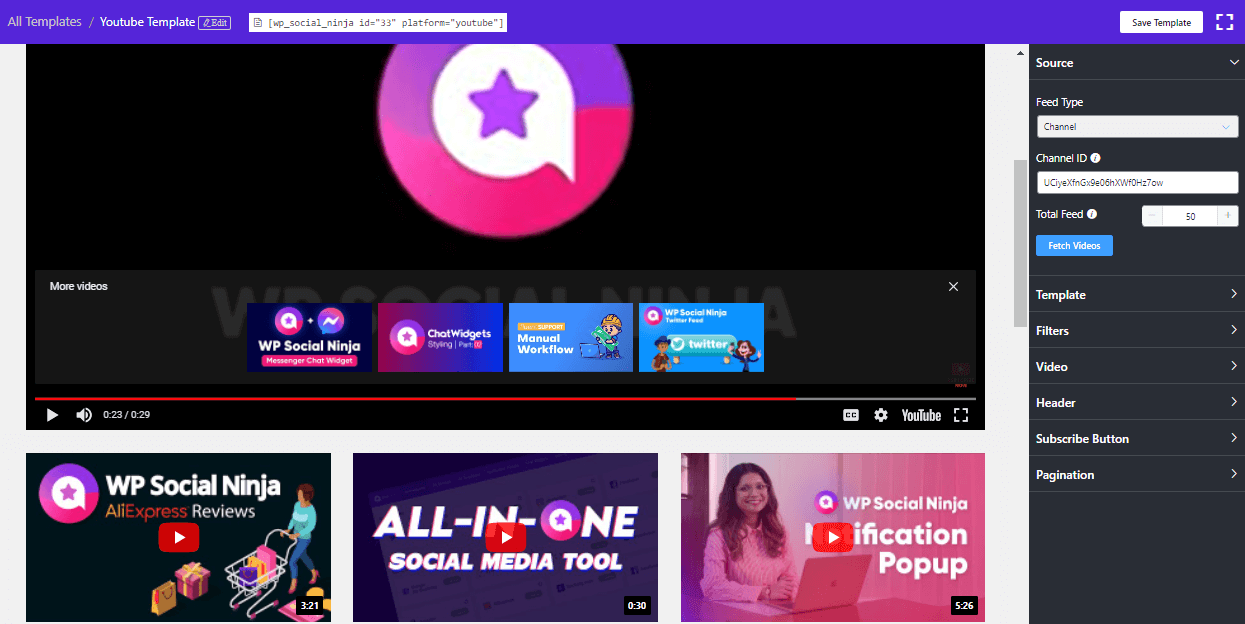Click the Feed Type label
This screenshot has width=1245, height=624.
[x=1059, y=102]
